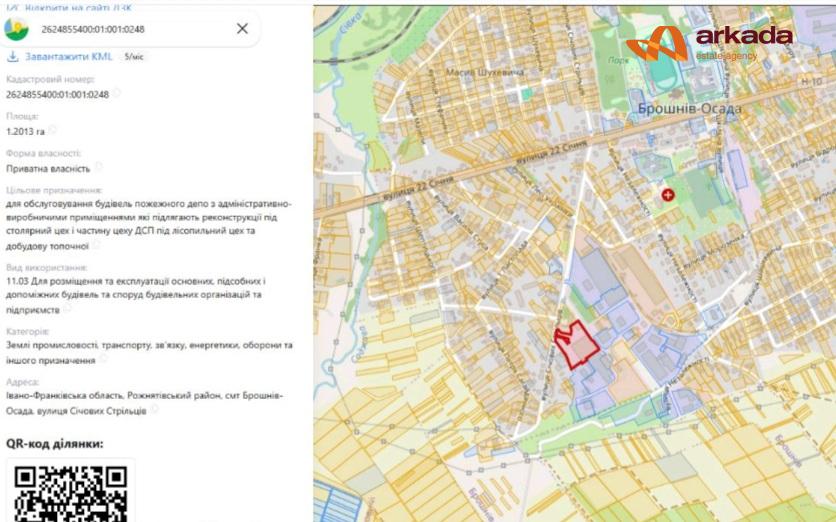This screenshot has height=522, width=836.
Task: Copy cadastral number 2624855400:01:001:0248 via its icon
Action: 116,93
